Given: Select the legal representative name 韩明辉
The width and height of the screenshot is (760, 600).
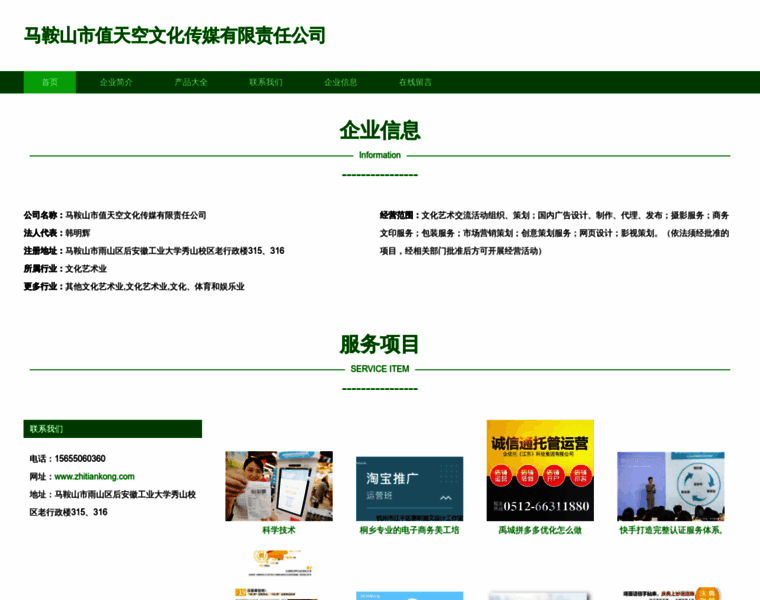Looking at the screenshot, I should 78,233.
